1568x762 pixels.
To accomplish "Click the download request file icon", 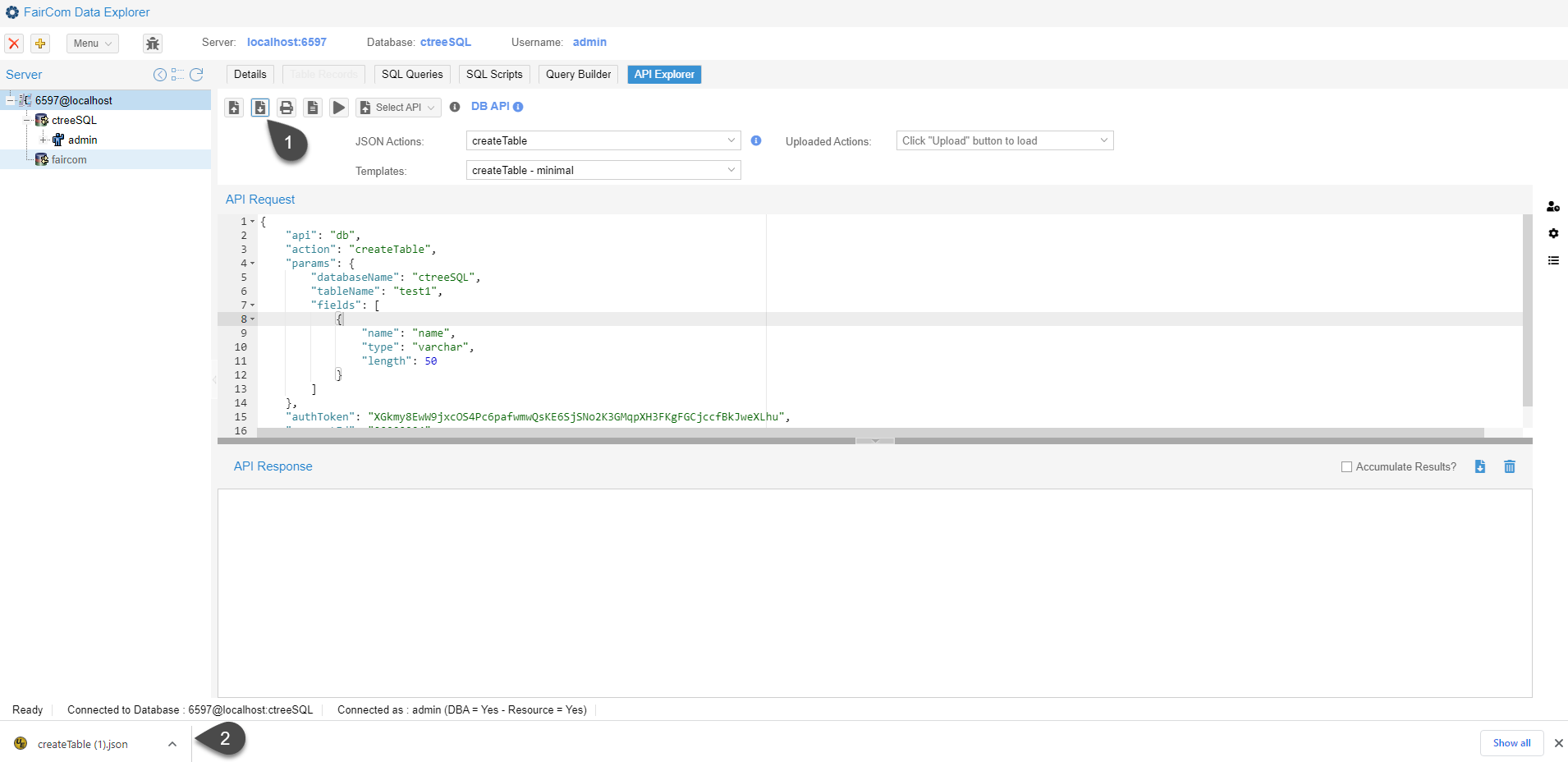I will (x=260, y=108).
